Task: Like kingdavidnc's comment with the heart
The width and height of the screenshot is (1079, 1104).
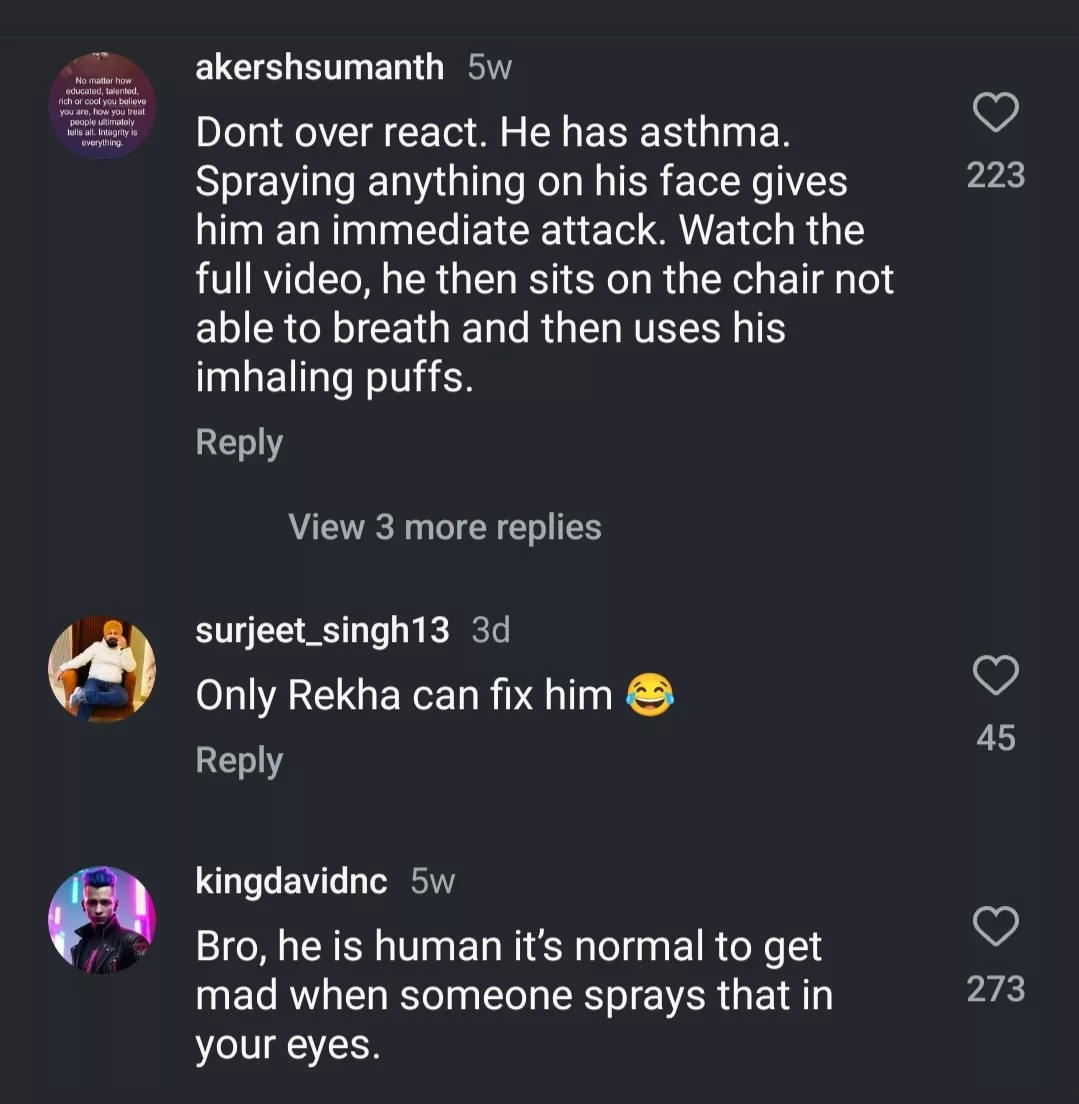Action: click(996, 927)
